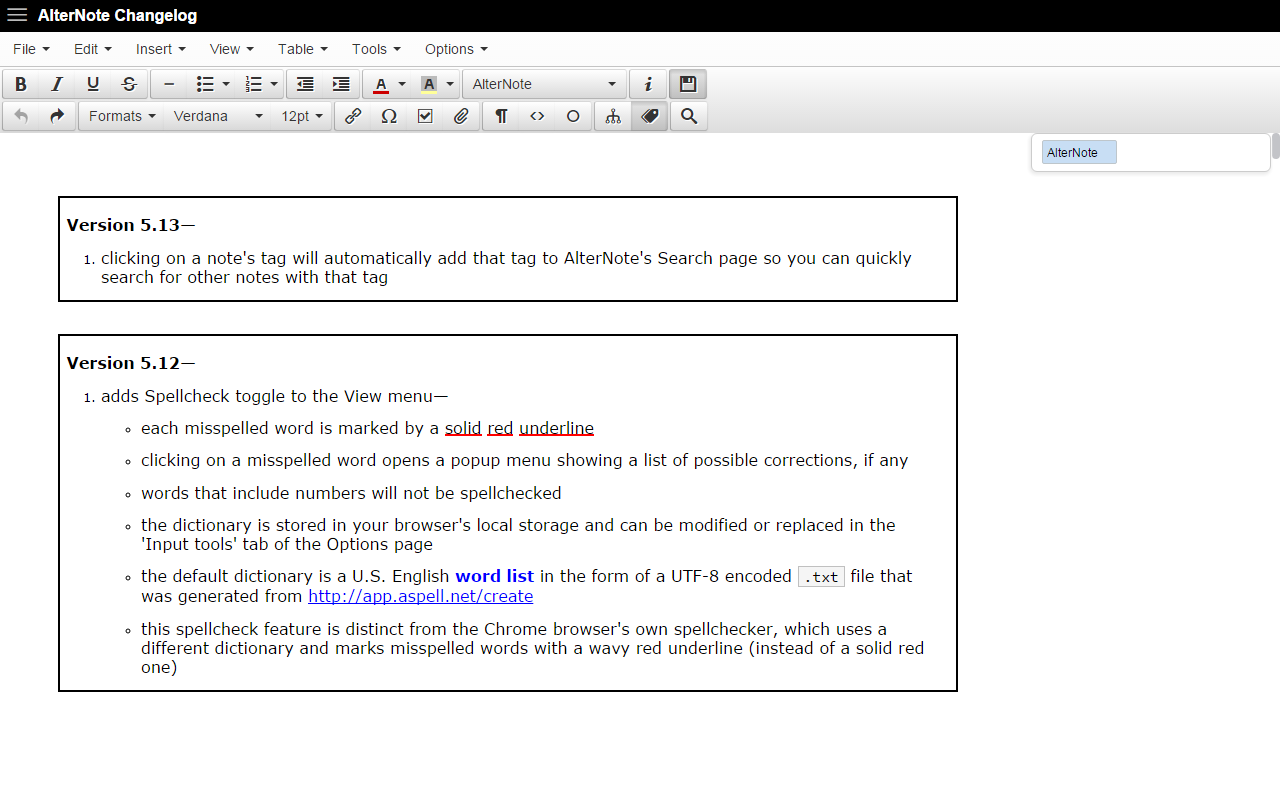Viewport: 1280px width, 800px height.
Task: Open the text color picker arrow
Action: click(402, 84)
